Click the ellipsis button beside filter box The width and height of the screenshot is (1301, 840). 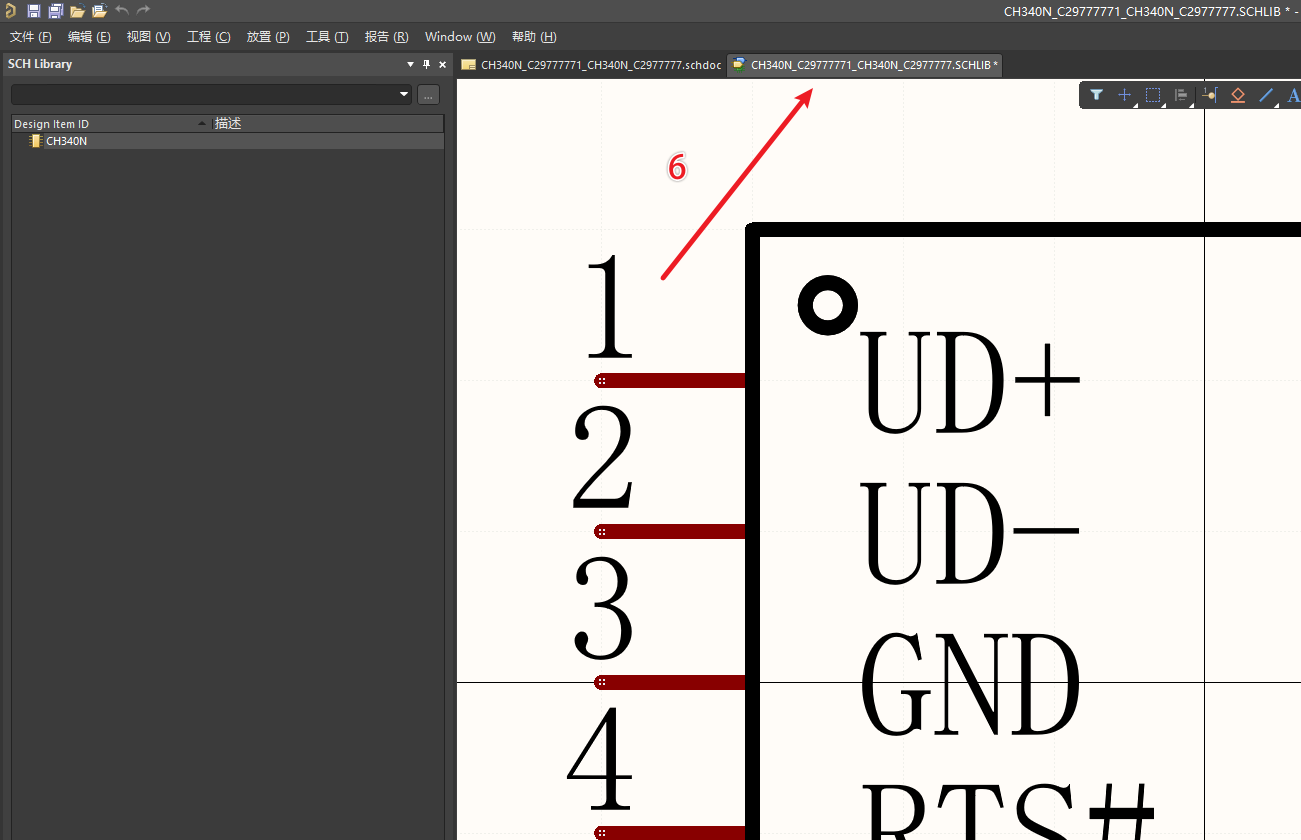428,95
